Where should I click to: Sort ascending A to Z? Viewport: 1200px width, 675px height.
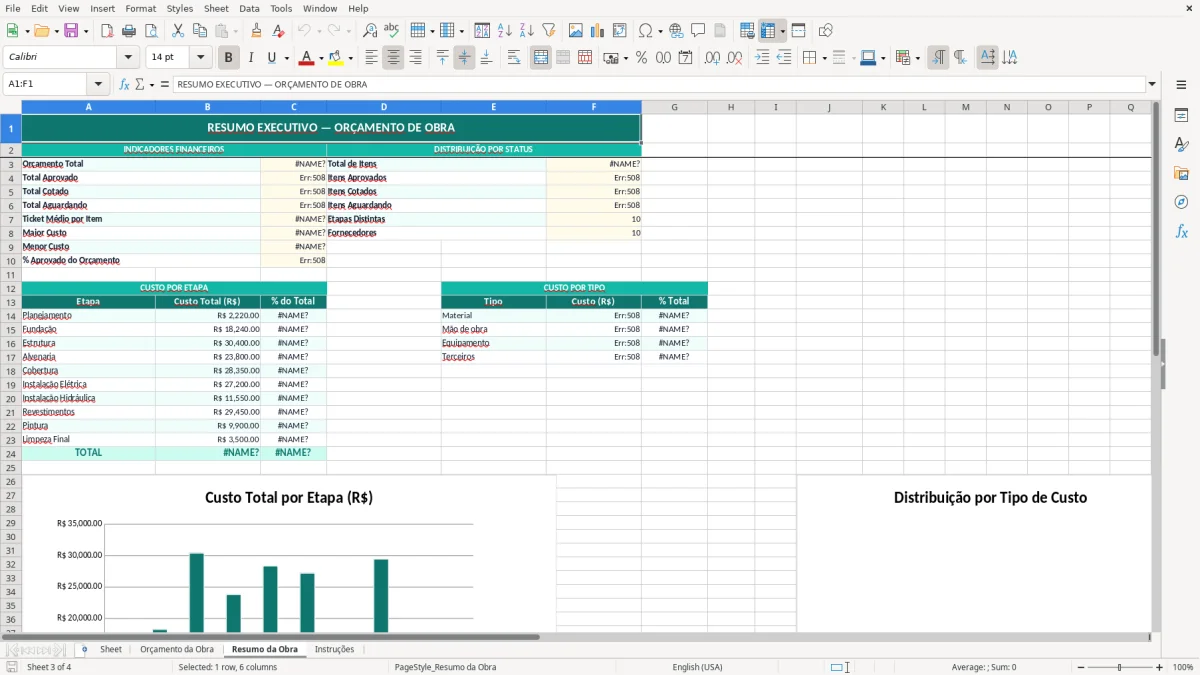pyautogui.click(x=504, y=31)
